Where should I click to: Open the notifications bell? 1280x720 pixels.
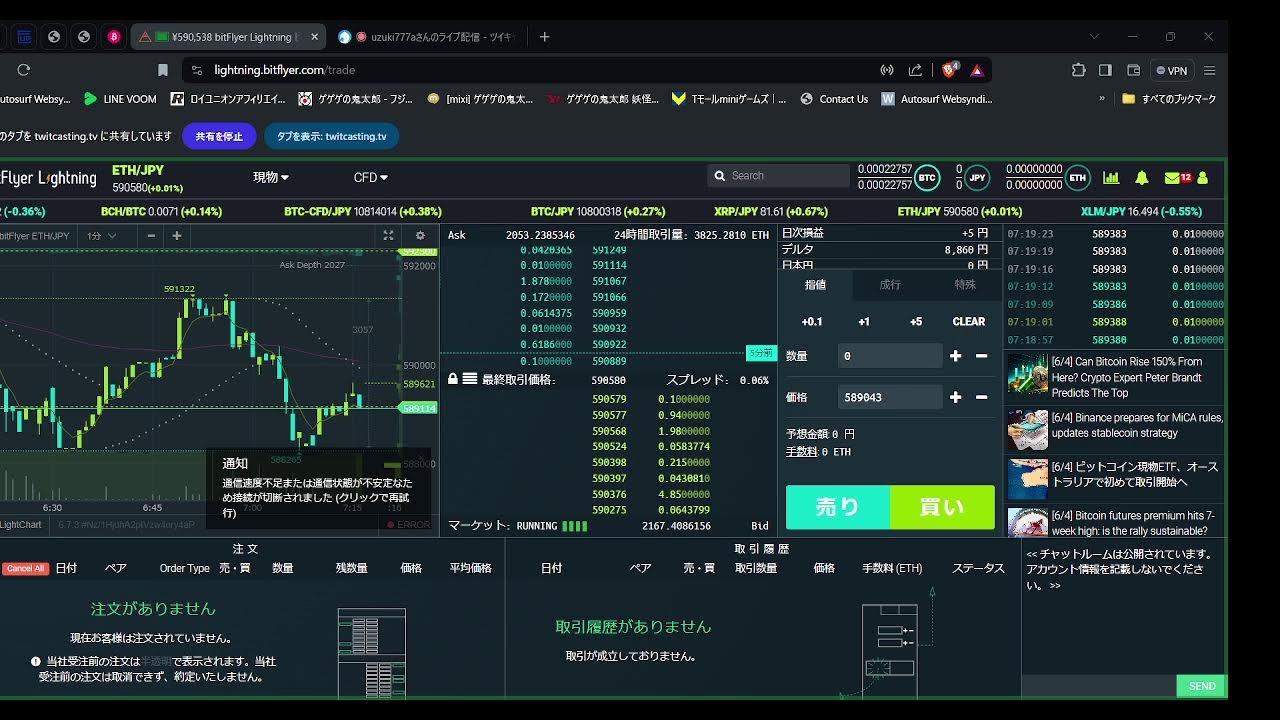1141,178
